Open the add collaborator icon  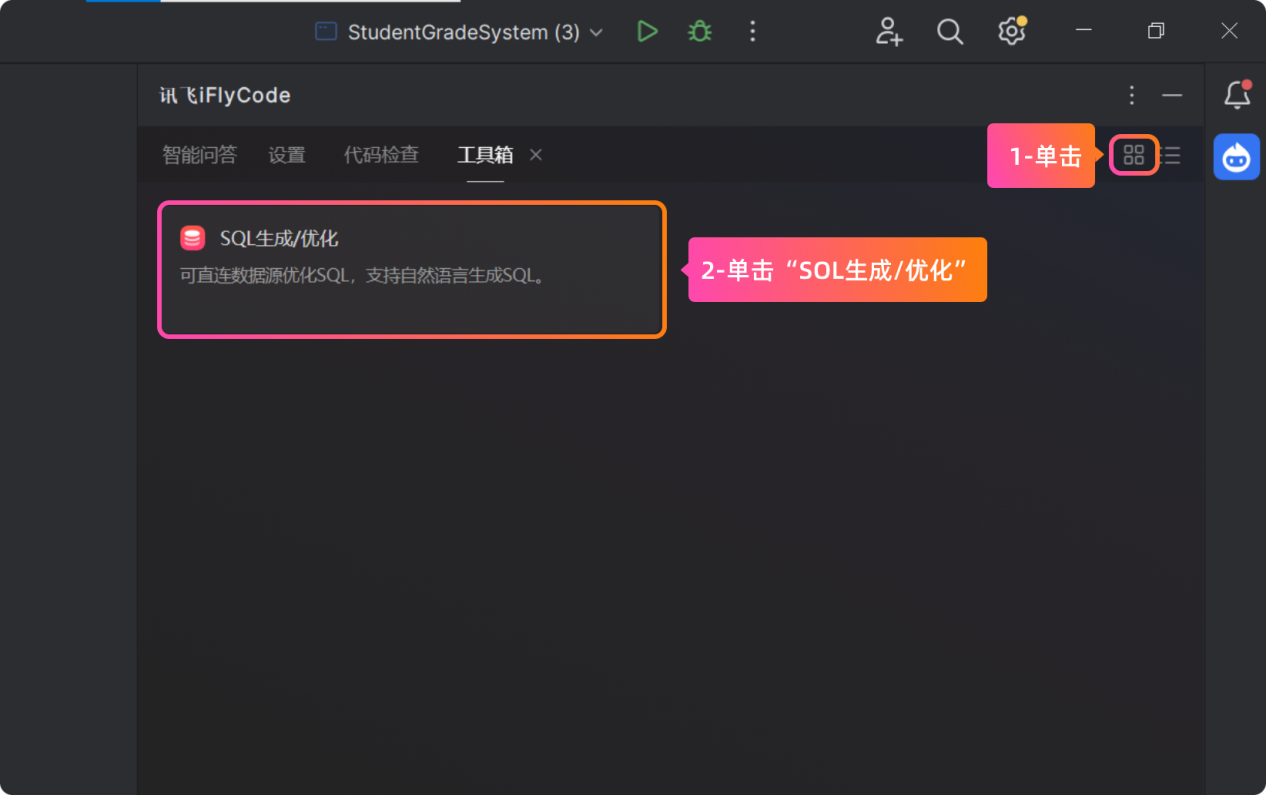point(889,32)
